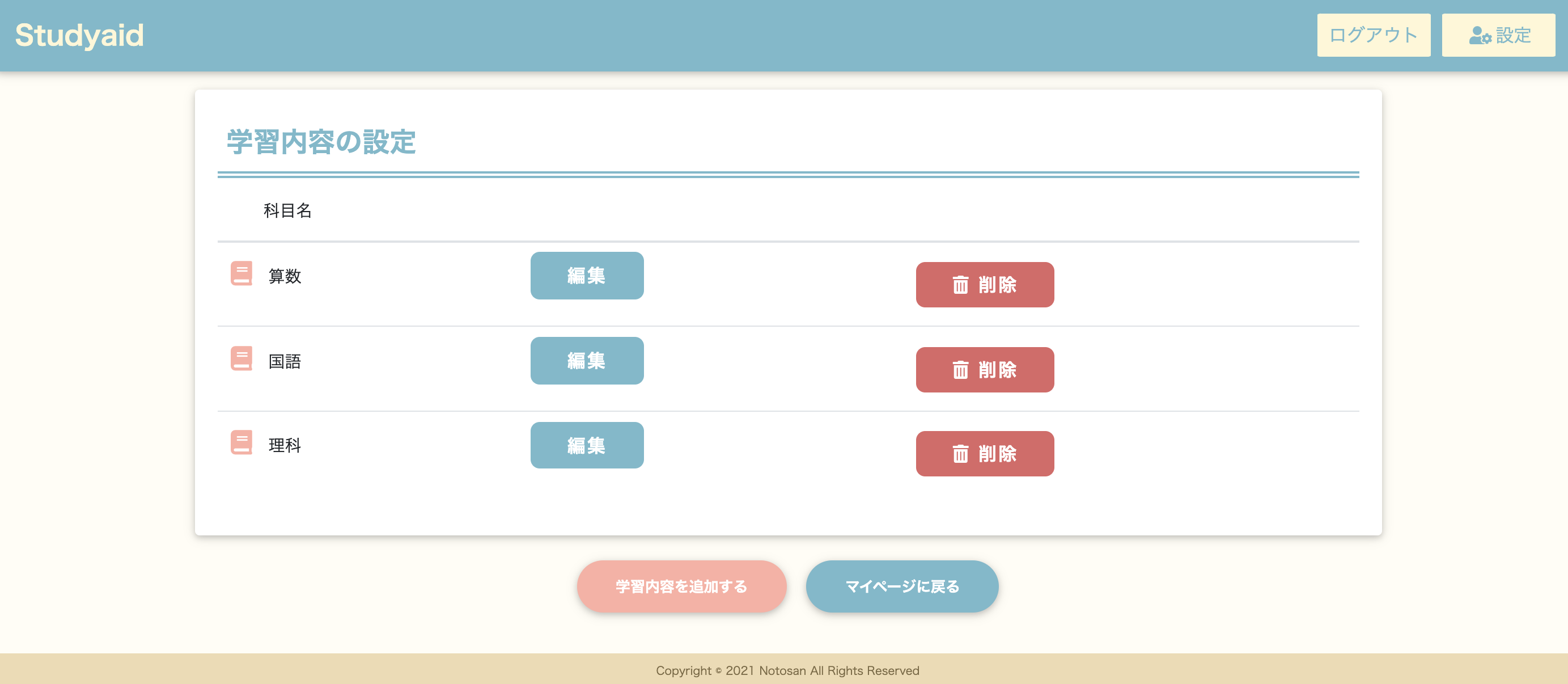Click the 学習内容の設定 page title

coord(321,142)
